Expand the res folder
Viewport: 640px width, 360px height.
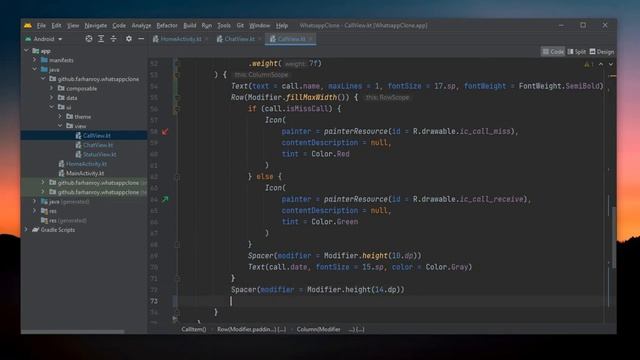[x=35, y=211]
